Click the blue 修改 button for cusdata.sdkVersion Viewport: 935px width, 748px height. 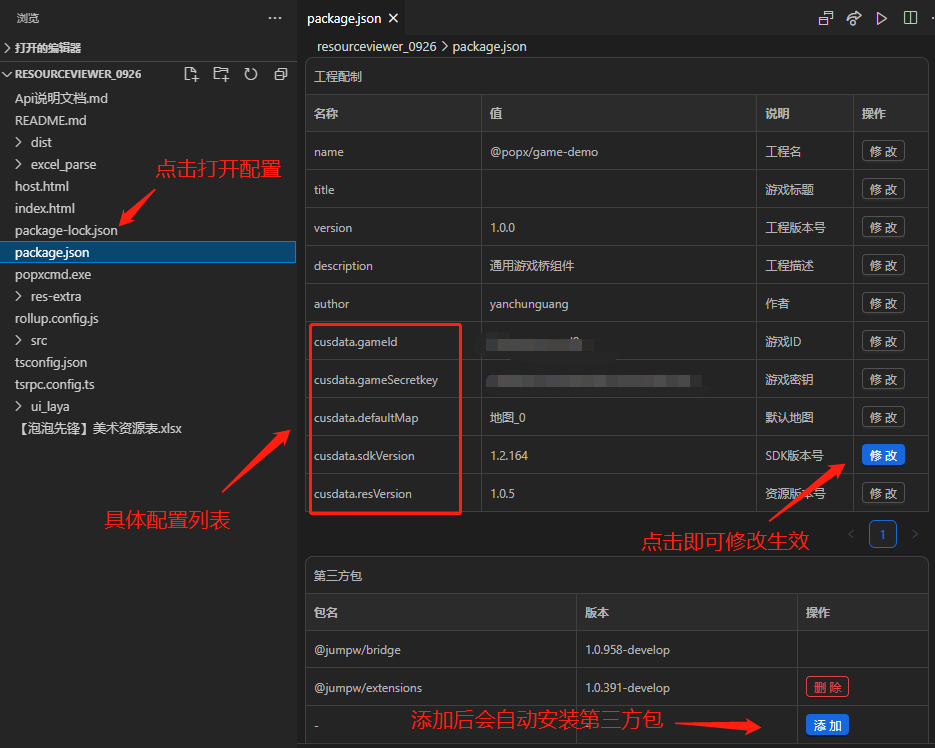(x=883, y=455)
